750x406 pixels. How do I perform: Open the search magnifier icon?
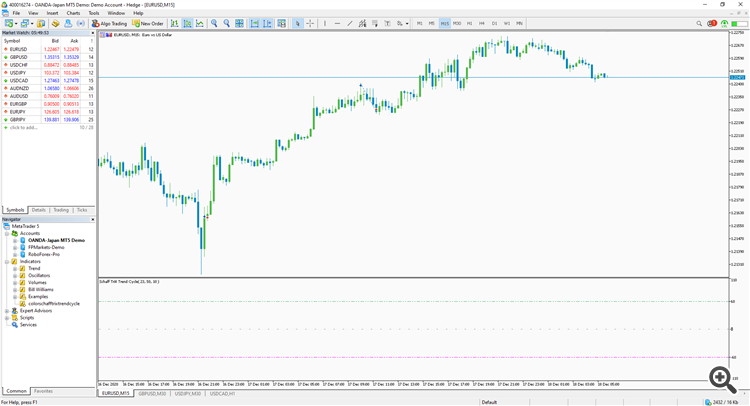click(x=699, y=23)
